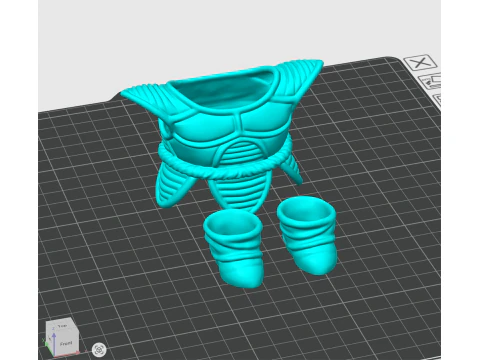Select the left cyan boot model

(234, 248)
